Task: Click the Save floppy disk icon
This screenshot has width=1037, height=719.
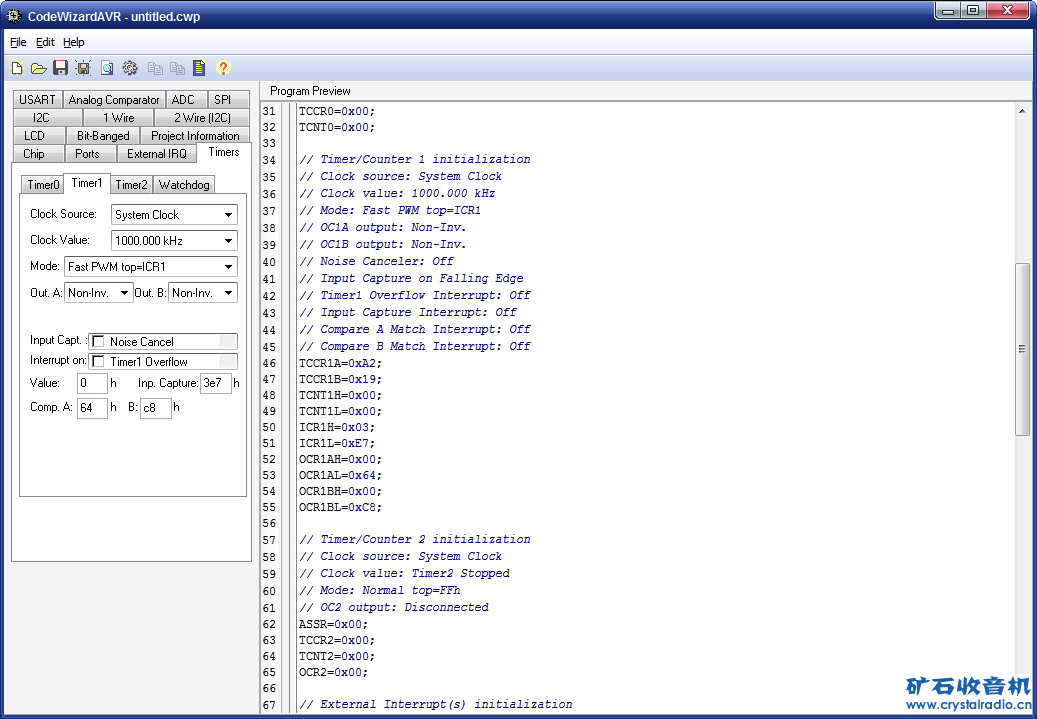Action: tap(61, 68)
